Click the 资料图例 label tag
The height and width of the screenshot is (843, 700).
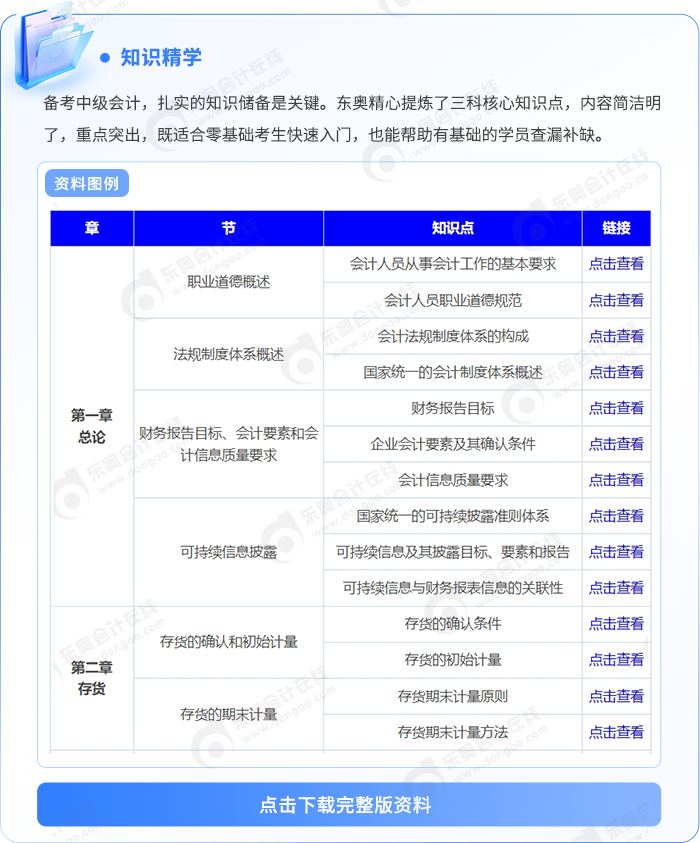pyautogui.click(x=87, y=184)
